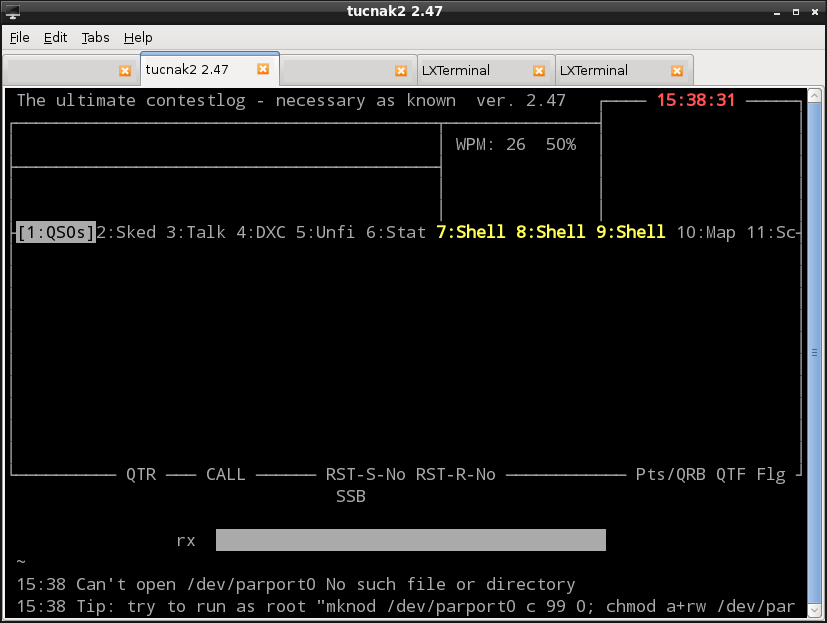Click the window menu icon in titlebar
Screen dimensions: 827x623
click(13, 12)
